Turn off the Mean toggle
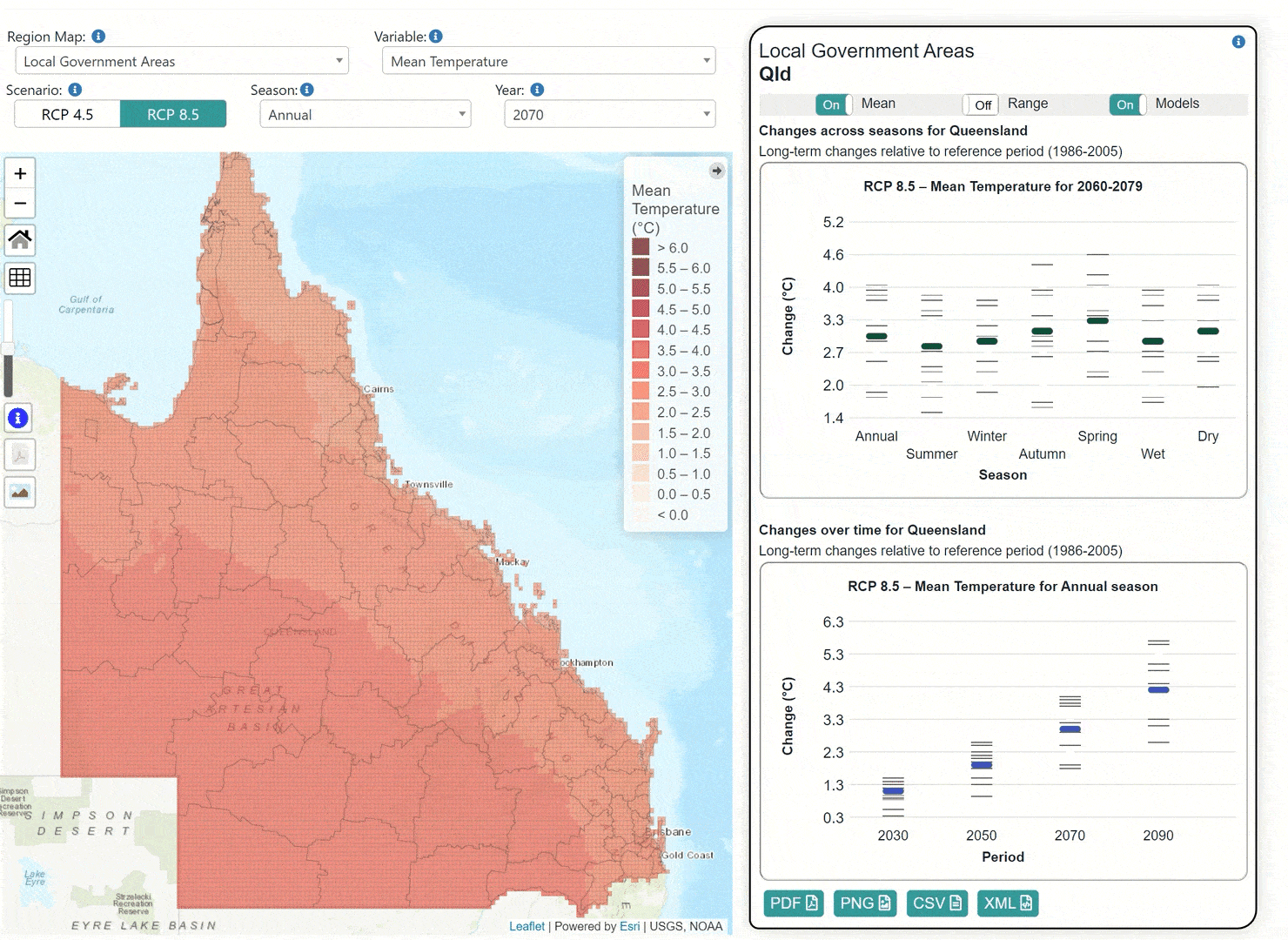Viewport: 1288px width, 940px height. (832, 104)
